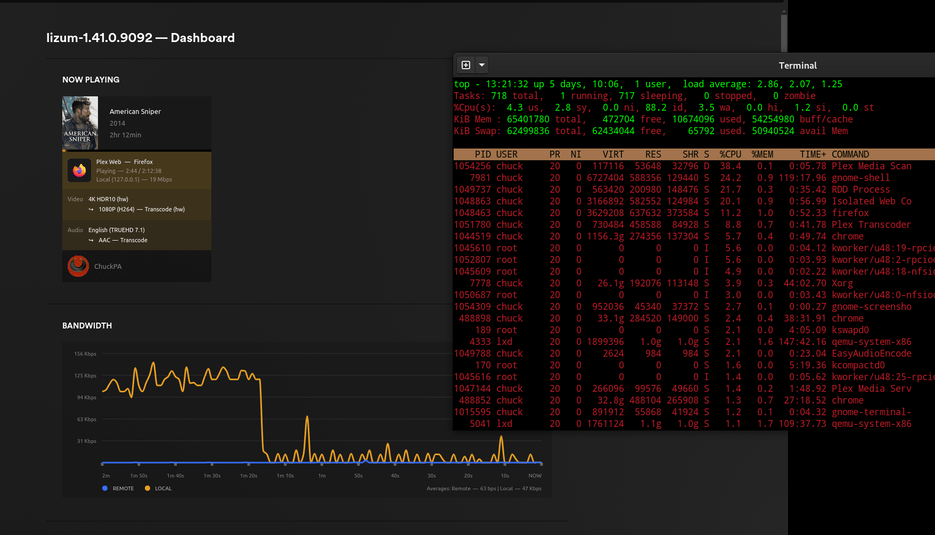Click the BANDWIDTH heading
This screenshot has height=535, width=935.
pyautogui.click(x=87, y=326)
